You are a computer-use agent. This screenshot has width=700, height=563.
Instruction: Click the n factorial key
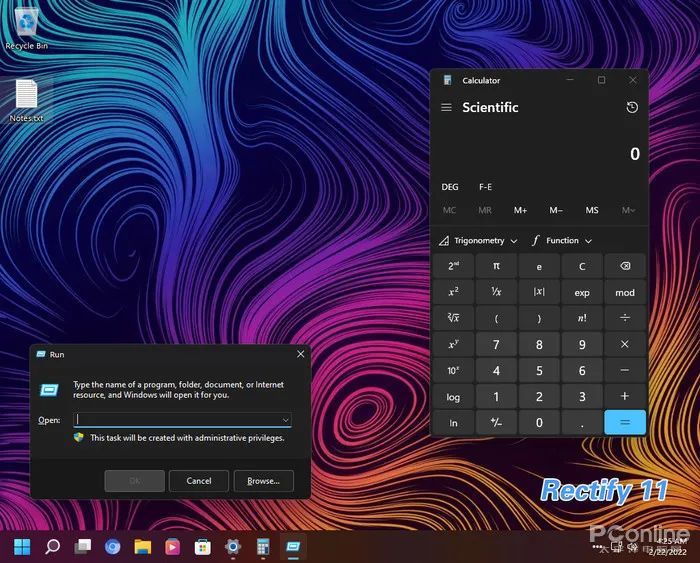582,318
